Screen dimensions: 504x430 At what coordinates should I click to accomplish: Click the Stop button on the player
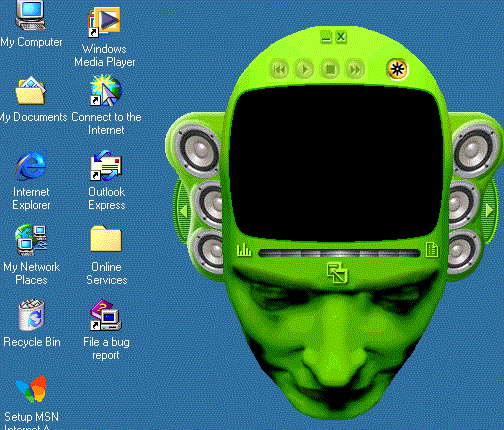pyautogui.click(x=330, y=69)
